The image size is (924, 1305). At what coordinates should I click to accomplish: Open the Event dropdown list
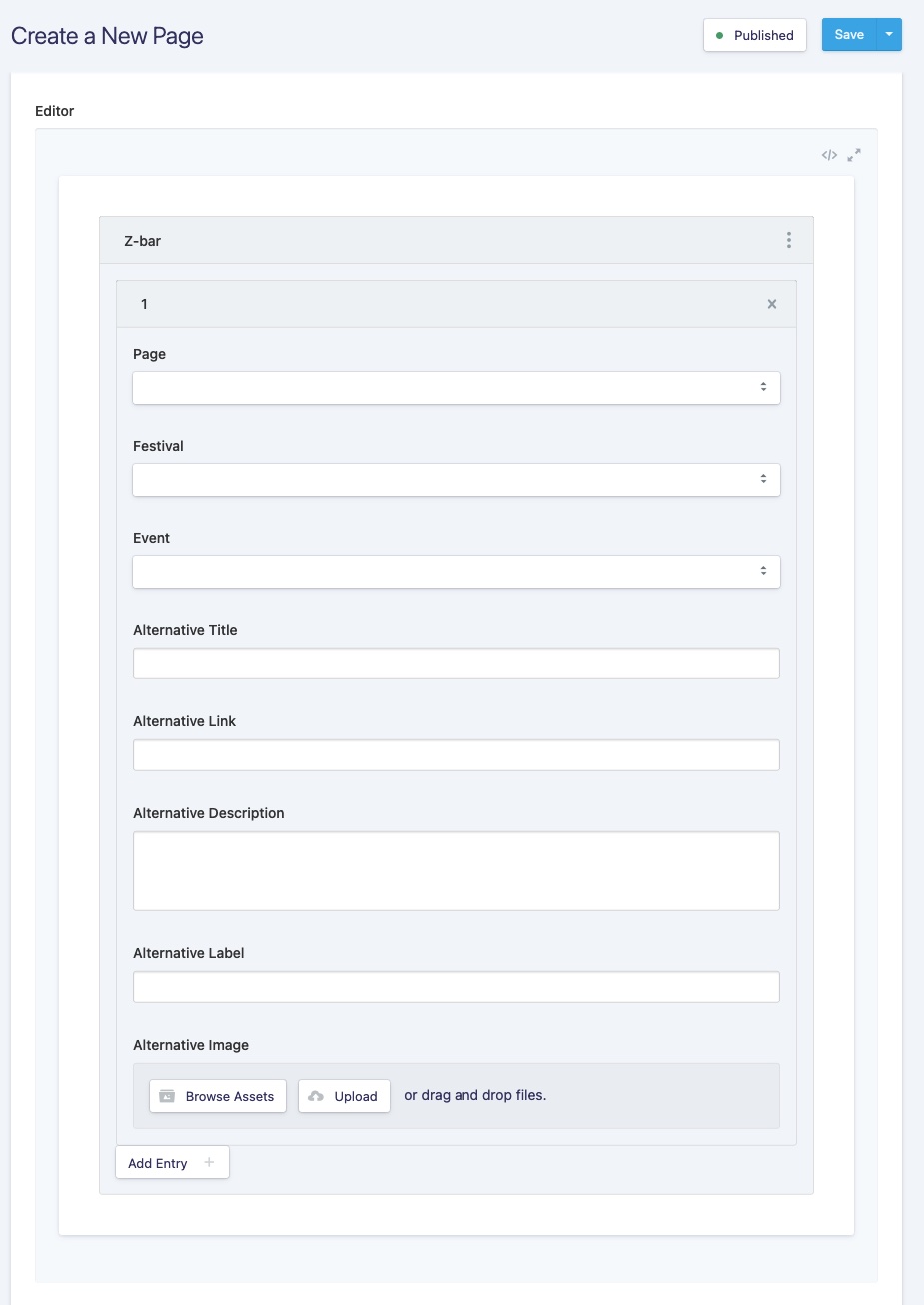[x=456, y=572]
